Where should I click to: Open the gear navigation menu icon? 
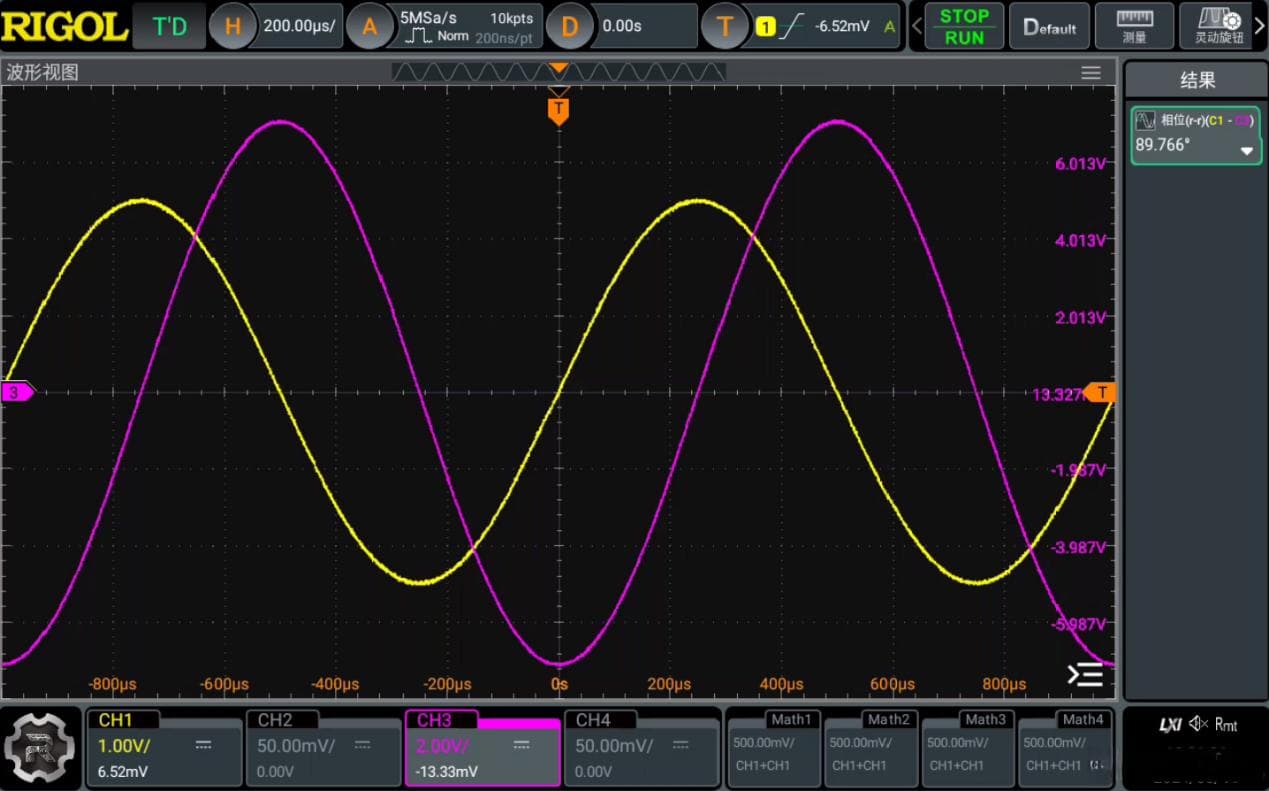pyautogui.click(x=41, y=747)
